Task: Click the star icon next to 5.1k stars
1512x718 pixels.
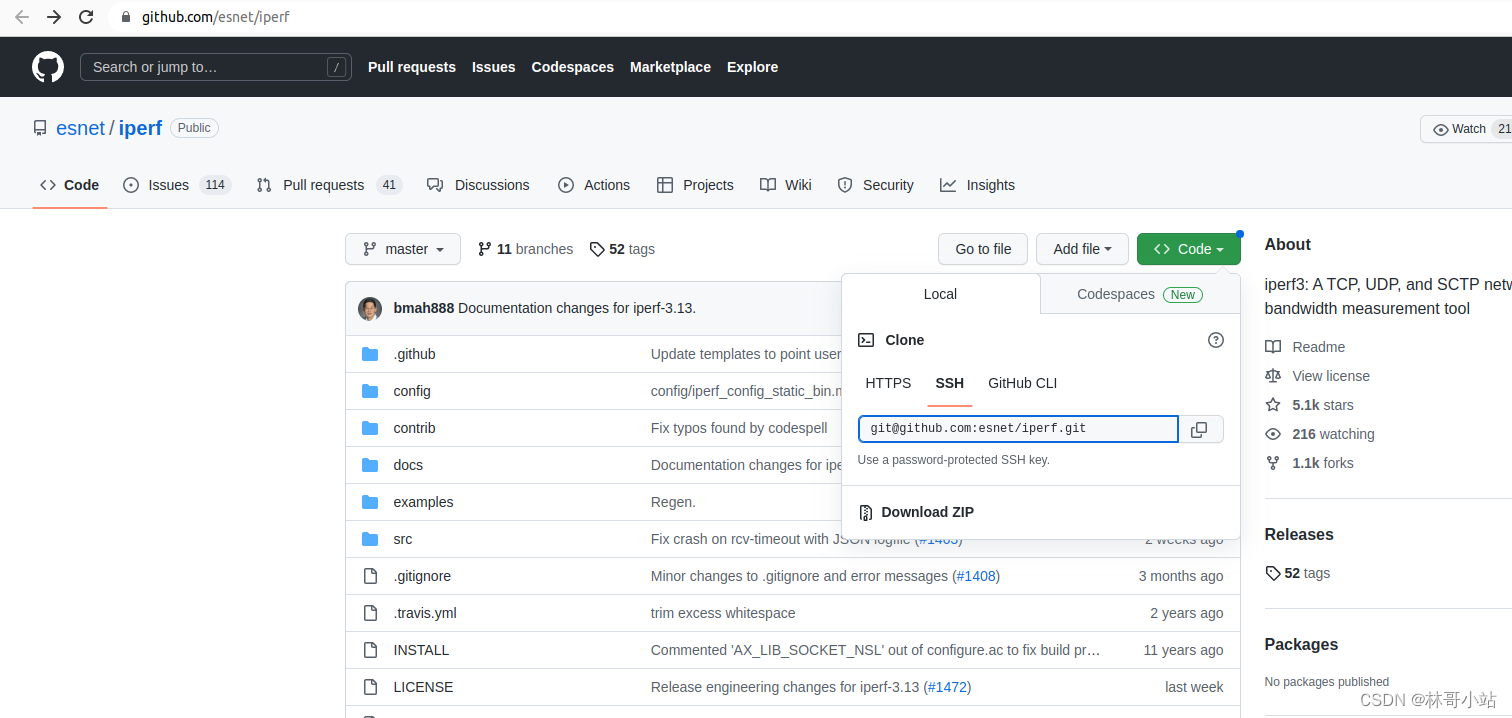Action: [1273, 405]
